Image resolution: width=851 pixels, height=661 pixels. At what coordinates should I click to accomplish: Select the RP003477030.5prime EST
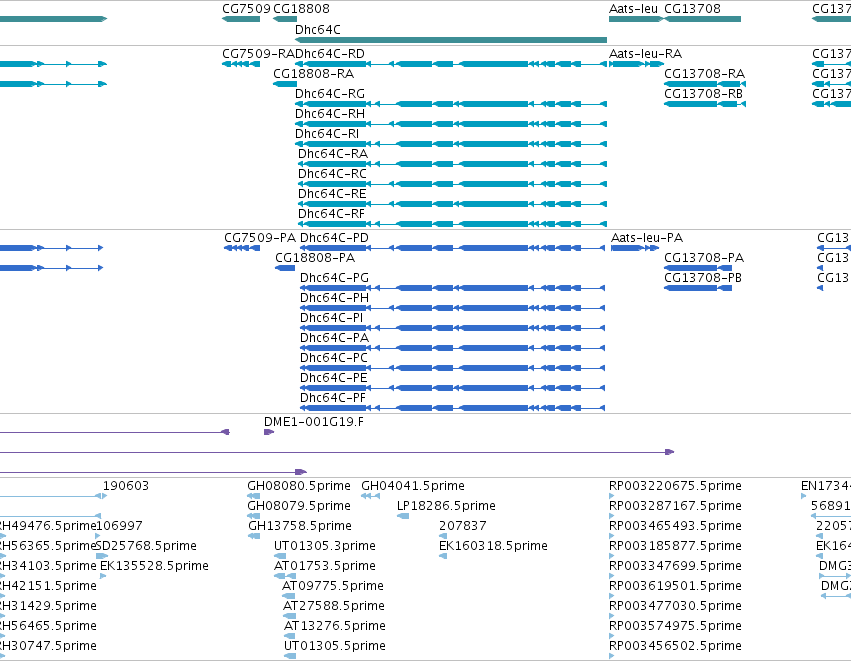[675, 606]
